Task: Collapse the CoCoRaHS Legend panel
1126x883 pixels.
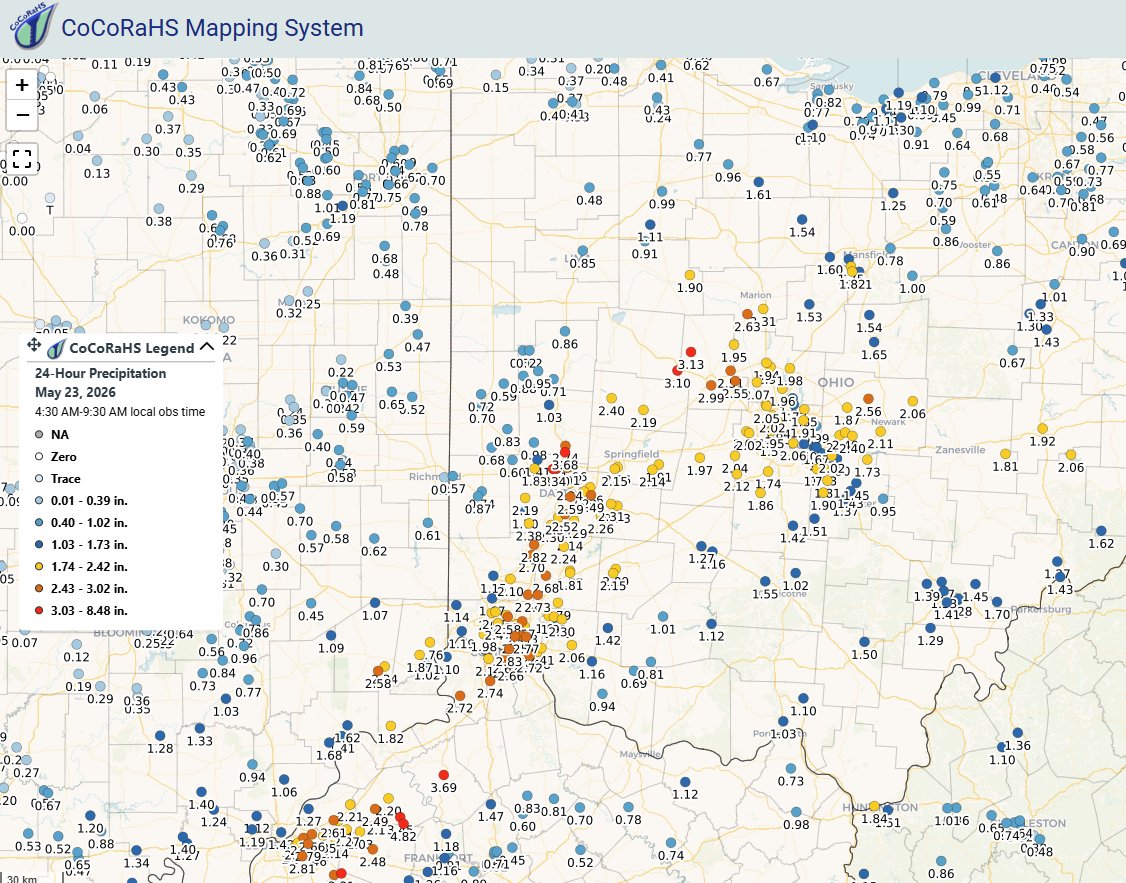Action: 207,347
